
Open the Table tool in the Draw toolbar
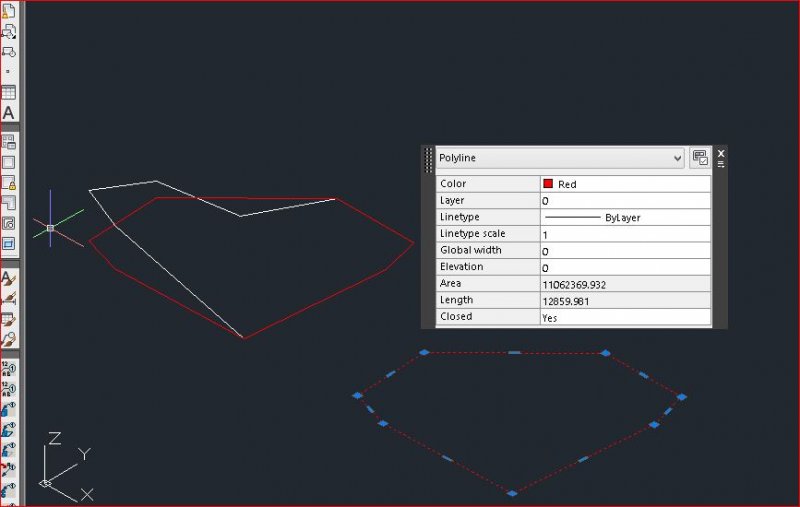coord(8,92)
